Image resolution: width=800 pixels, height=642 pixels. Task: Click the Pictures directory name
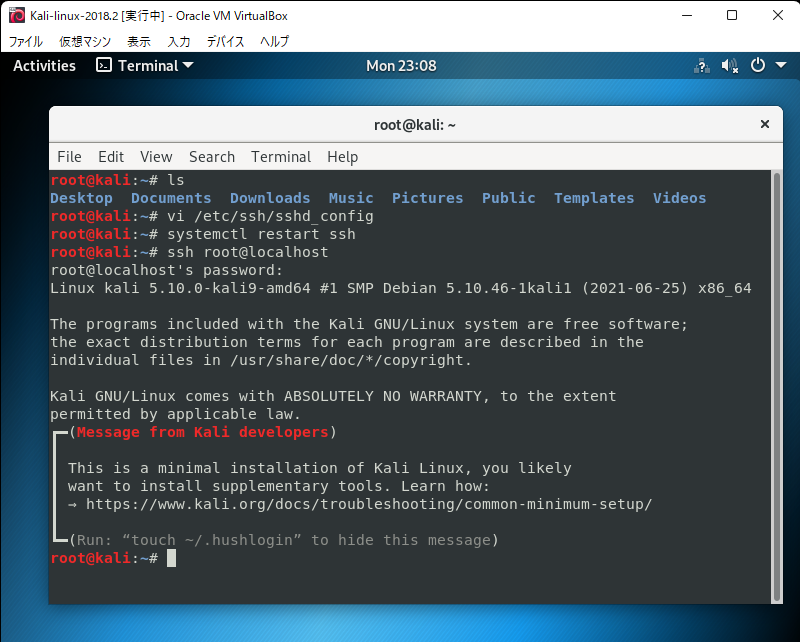click(x=428, y=198)
